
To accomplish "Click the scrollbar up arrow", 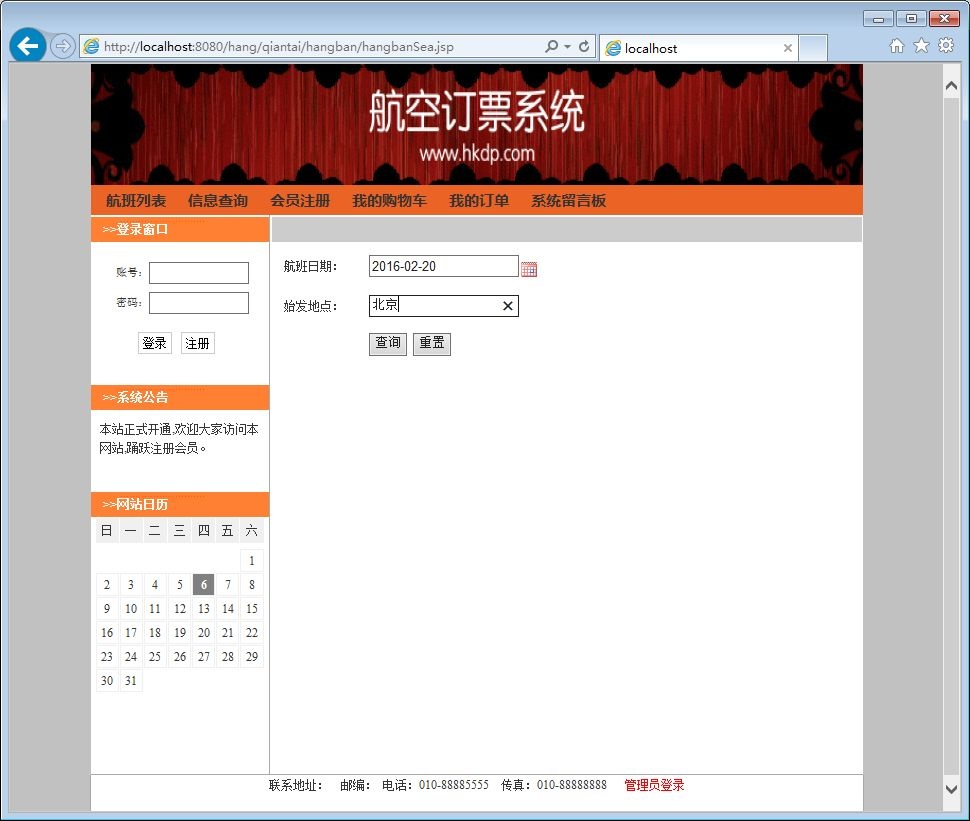I will pyautogui.click(x=951, y=87).
